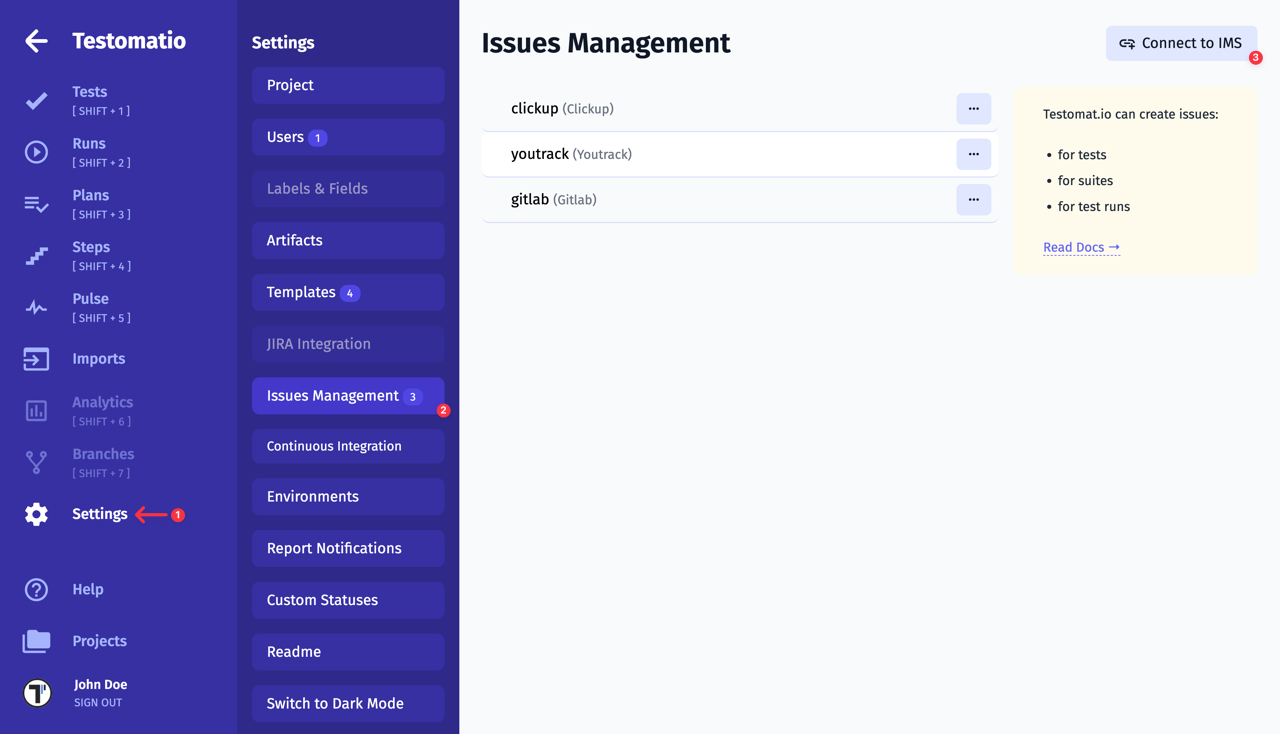Viewport: 1280px width, 734px height.
Task: Open the Help question mark icon
Action: tap(36, 590)
